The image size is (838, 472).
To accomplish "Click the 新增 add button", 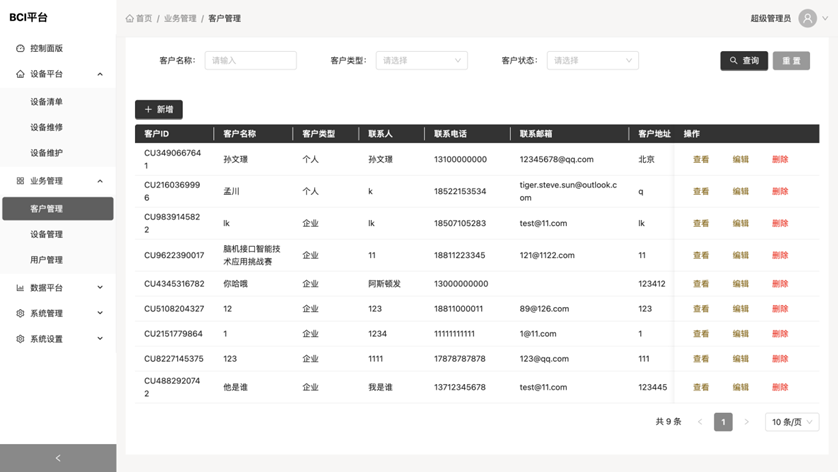I will coord(158,110).
